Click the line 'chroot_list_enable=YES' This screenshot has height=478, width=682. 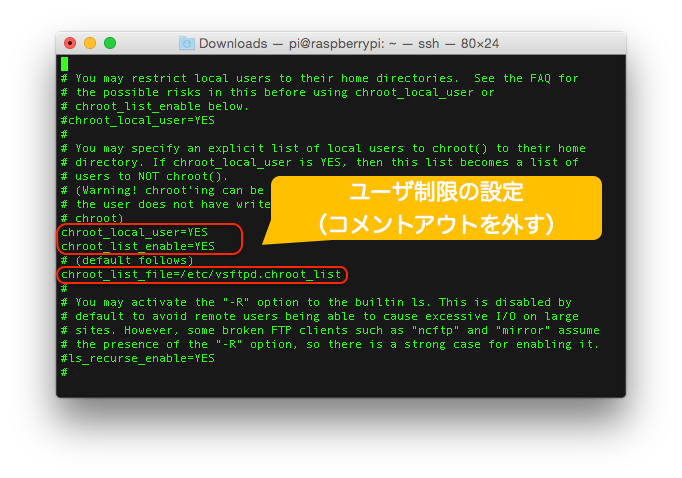tap(138, 246)
